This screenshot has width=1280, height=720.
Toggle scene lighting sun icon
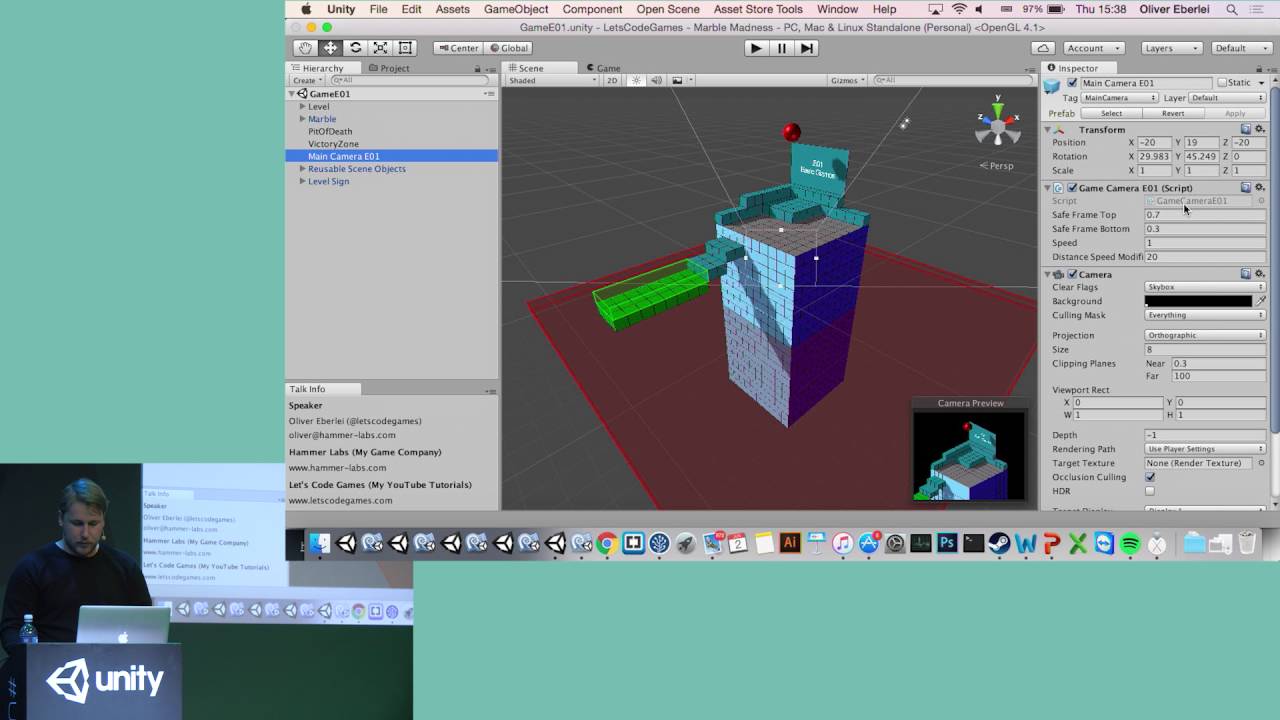(636, 80)
